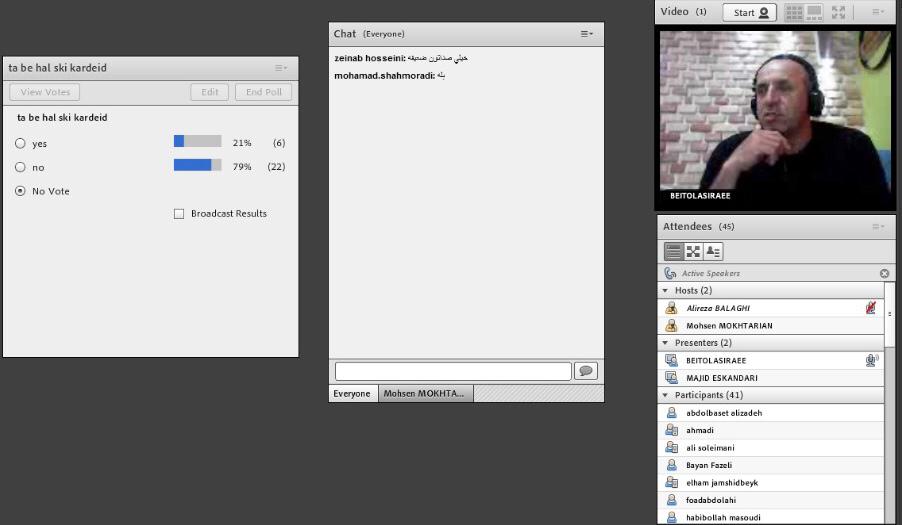Switch to attendee list view
This screenshot has width=902, height=525.
(674, 251)
